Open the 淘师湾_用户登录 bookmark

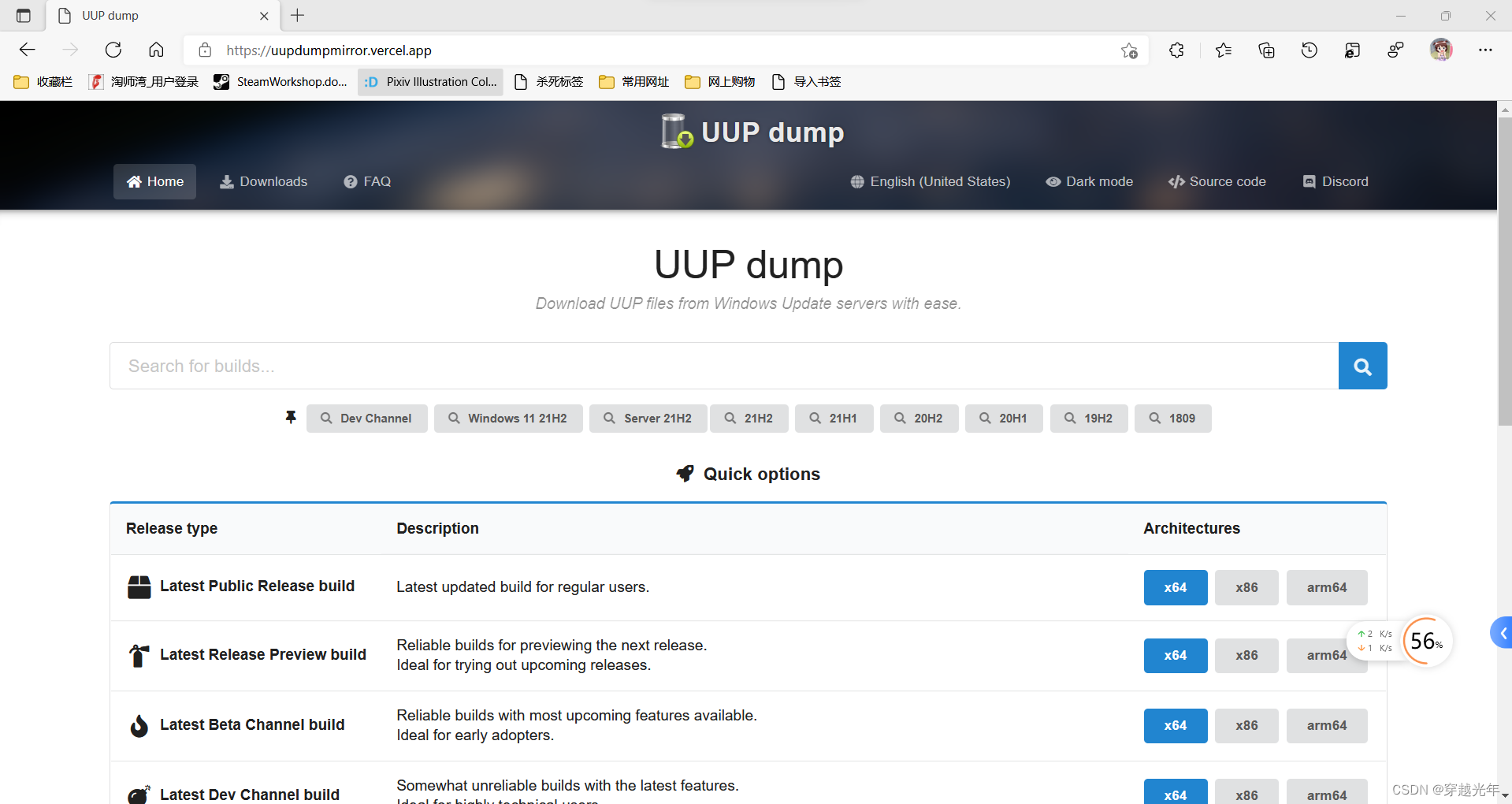[x=143, y=82]
